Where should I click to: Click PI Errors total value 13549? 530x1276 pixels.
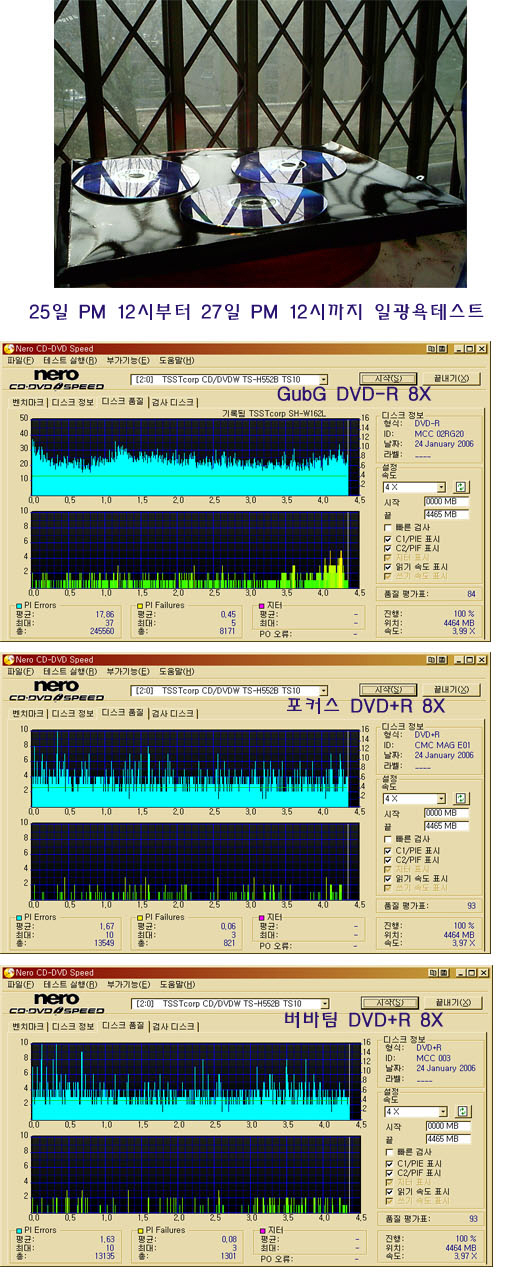(x=106, y=944)
